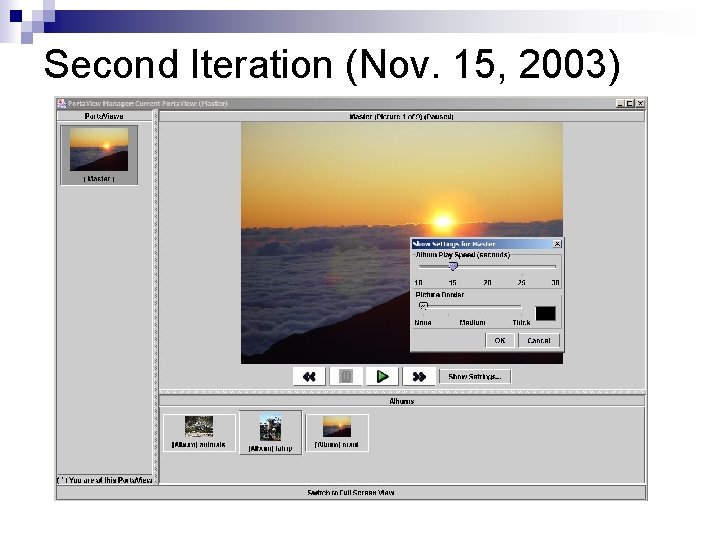
Task: Click the 'Thick' border label
Action: [x=521, y=323]
